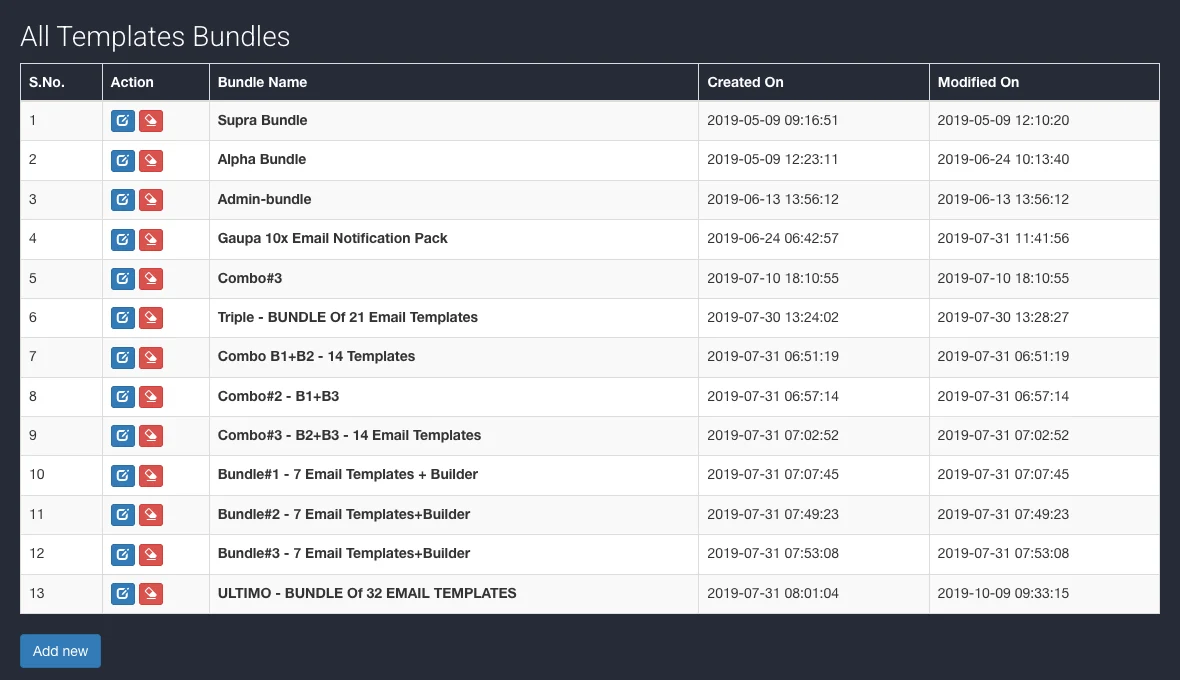Click the All Templates Bundles heading

155,37
